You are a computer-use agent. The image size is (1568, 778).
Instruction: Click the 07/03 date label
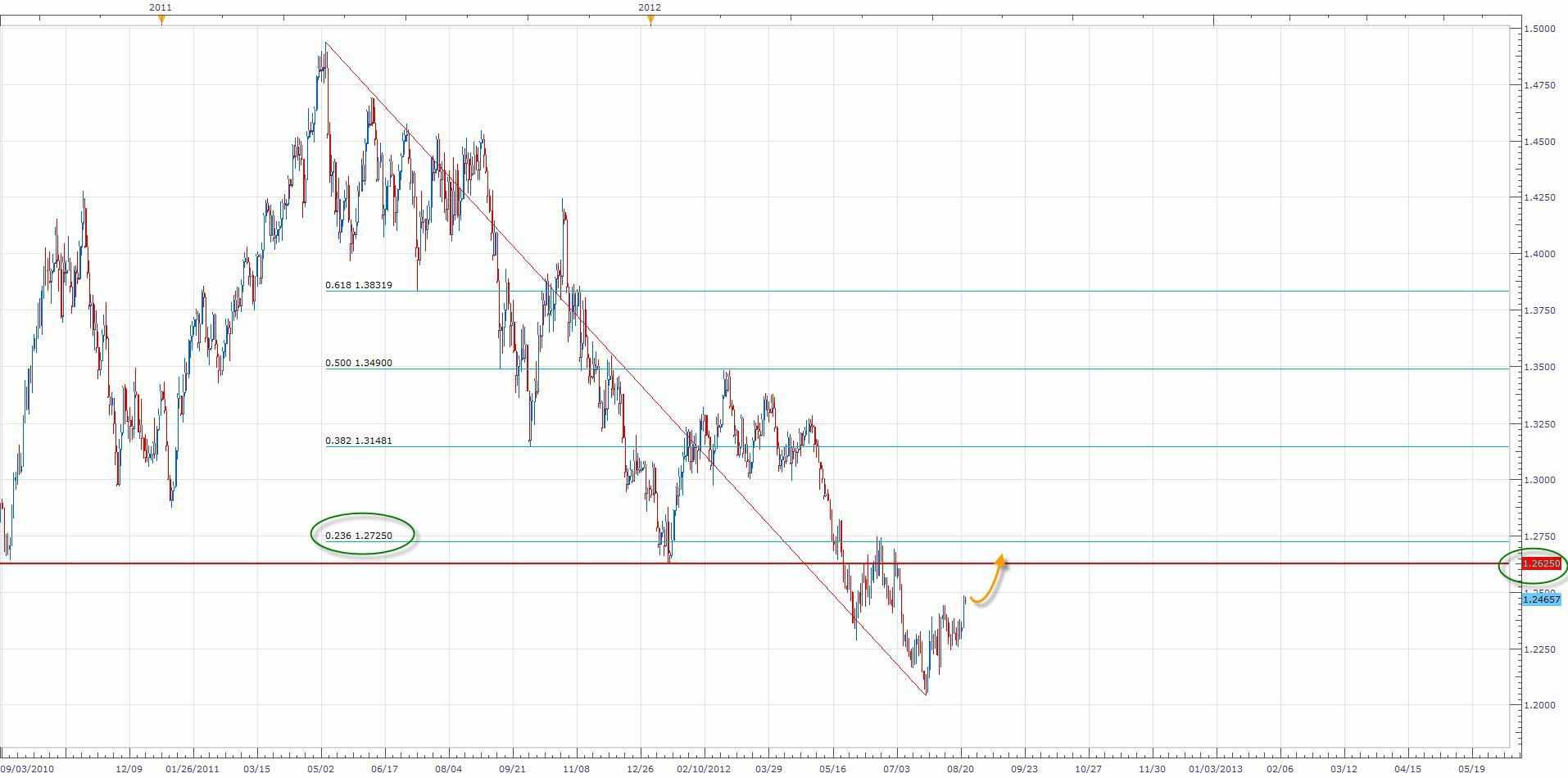pyautogui.click(x=897, y=769)
